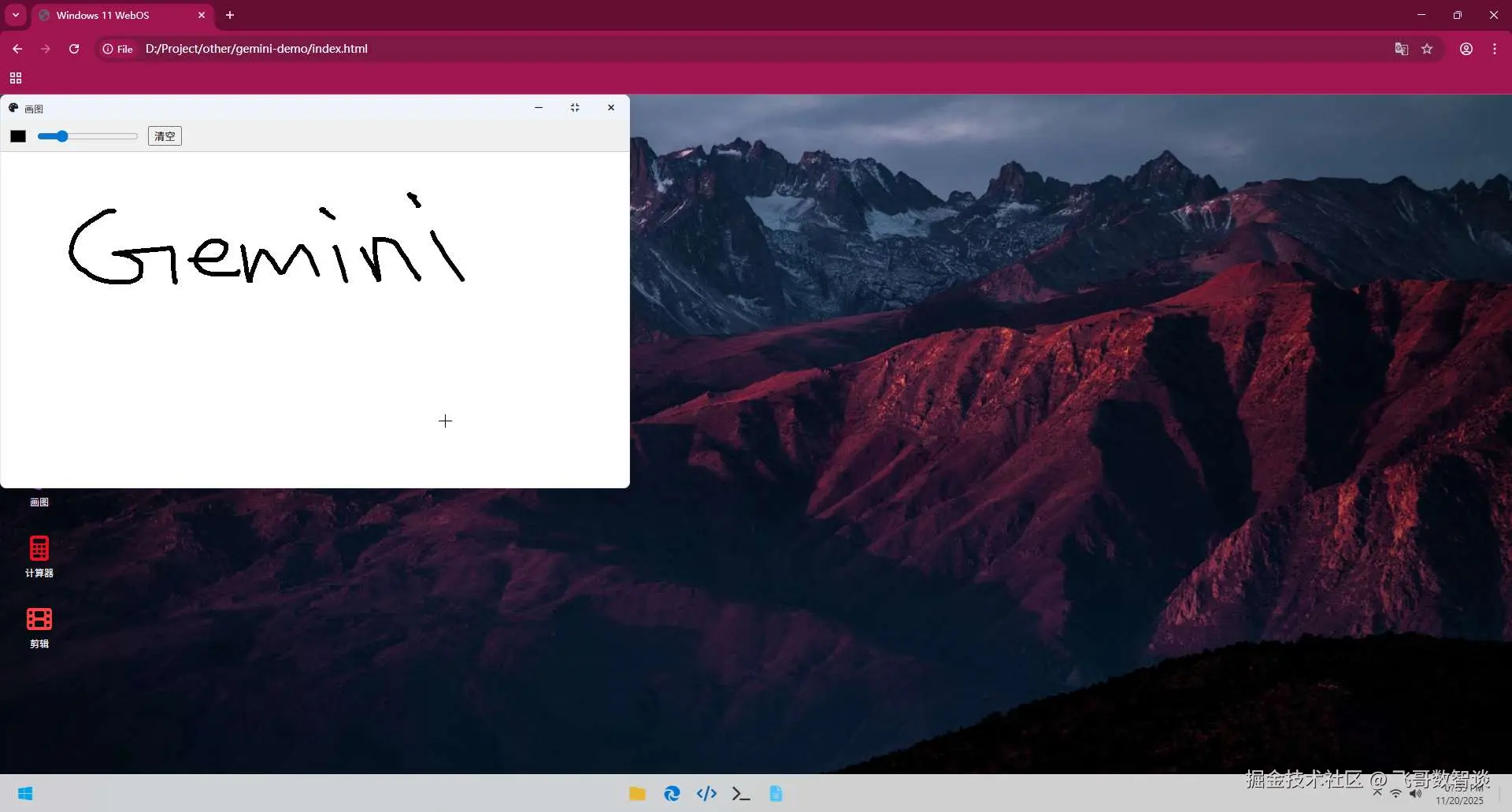
Task: Restore down the 画图 paint window
Action: (575, 108)
